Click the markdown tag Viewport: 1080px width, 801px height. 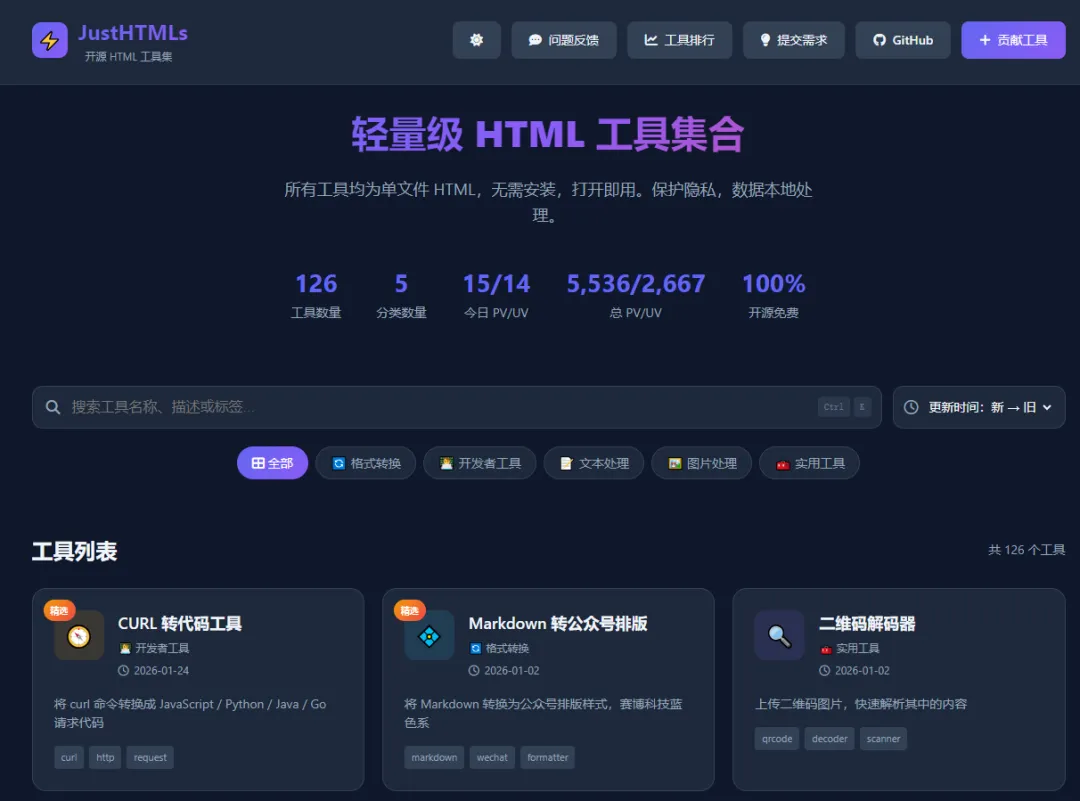(x=434, y=757)
